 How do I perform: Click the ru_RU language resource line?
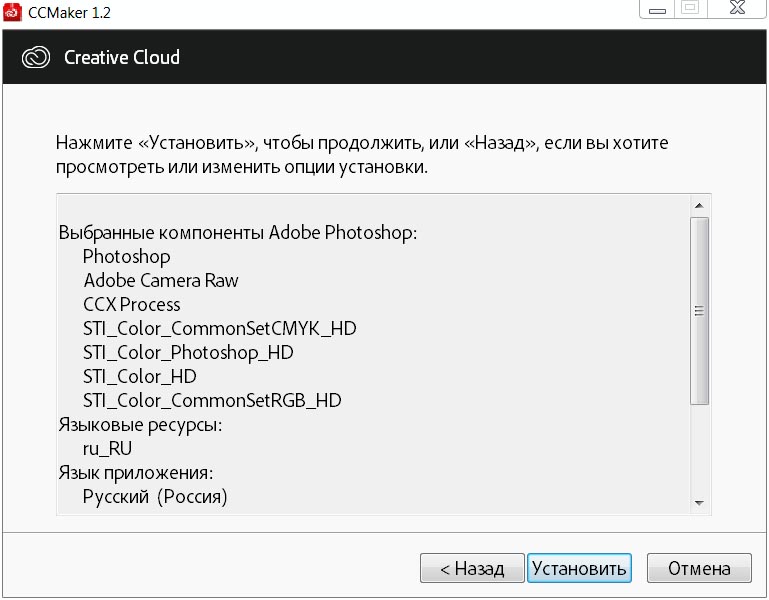click(107, 449)
